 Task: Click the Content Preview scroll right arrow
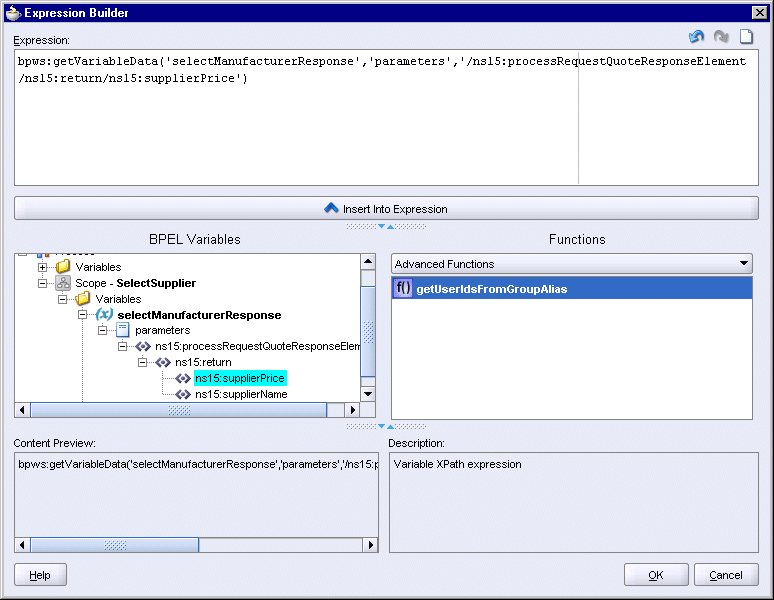pos(370,545)
